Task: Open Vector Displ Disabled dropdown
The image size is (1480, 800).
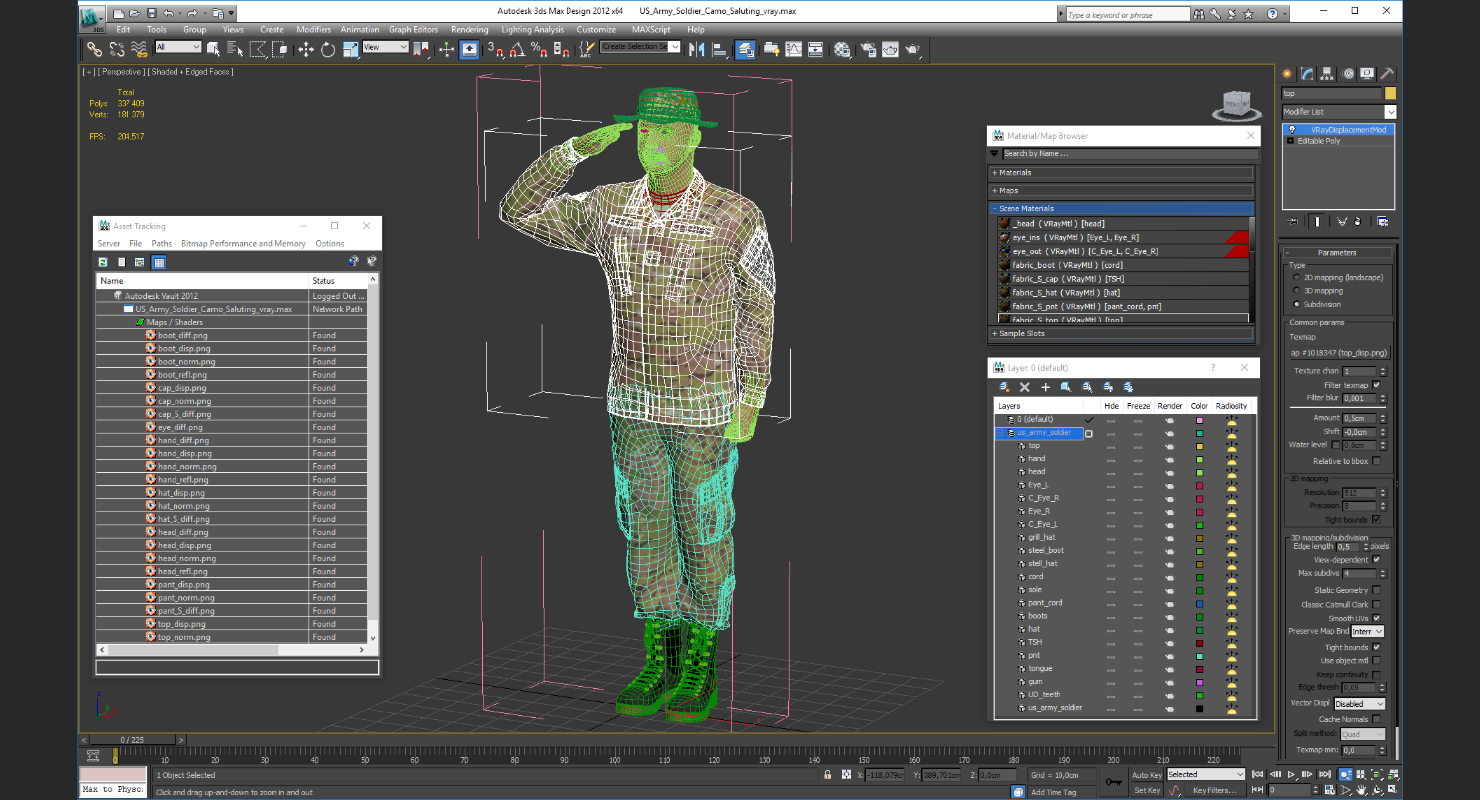Action: [x=1359, y=704]
